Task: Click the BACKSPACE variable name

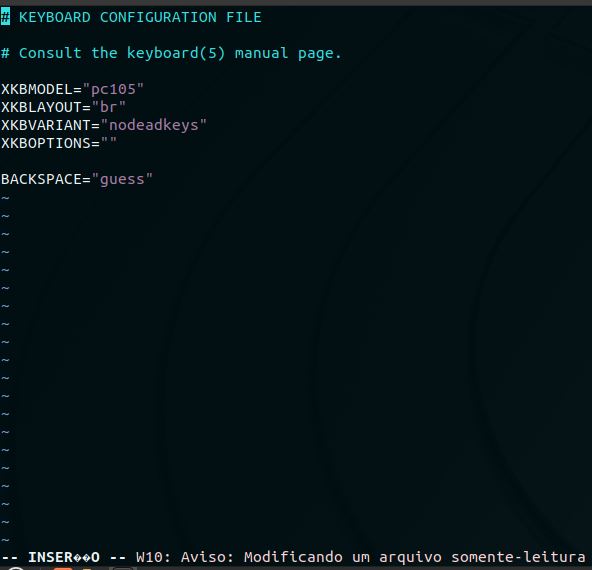Action: tap(41, 179)
